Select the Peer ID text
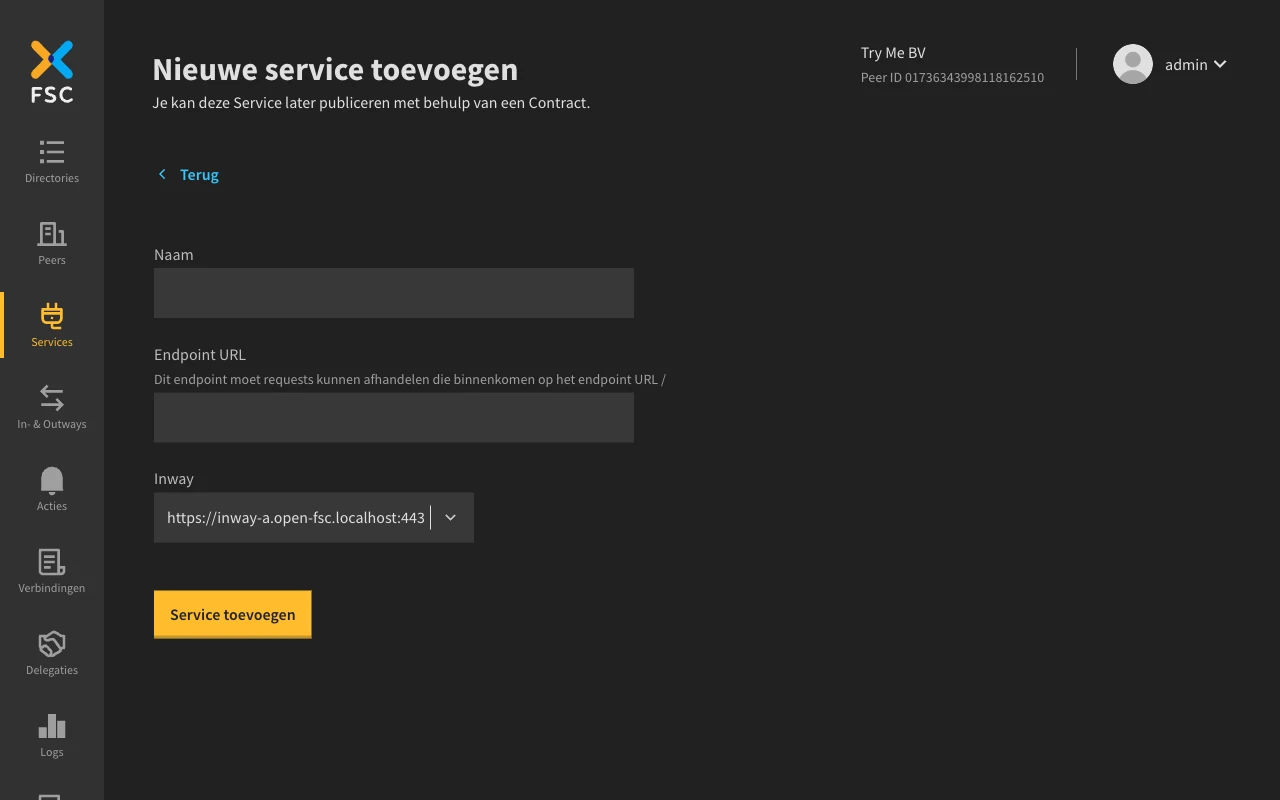Screen dimensions: 1280x800 click(x=952, y=77)
